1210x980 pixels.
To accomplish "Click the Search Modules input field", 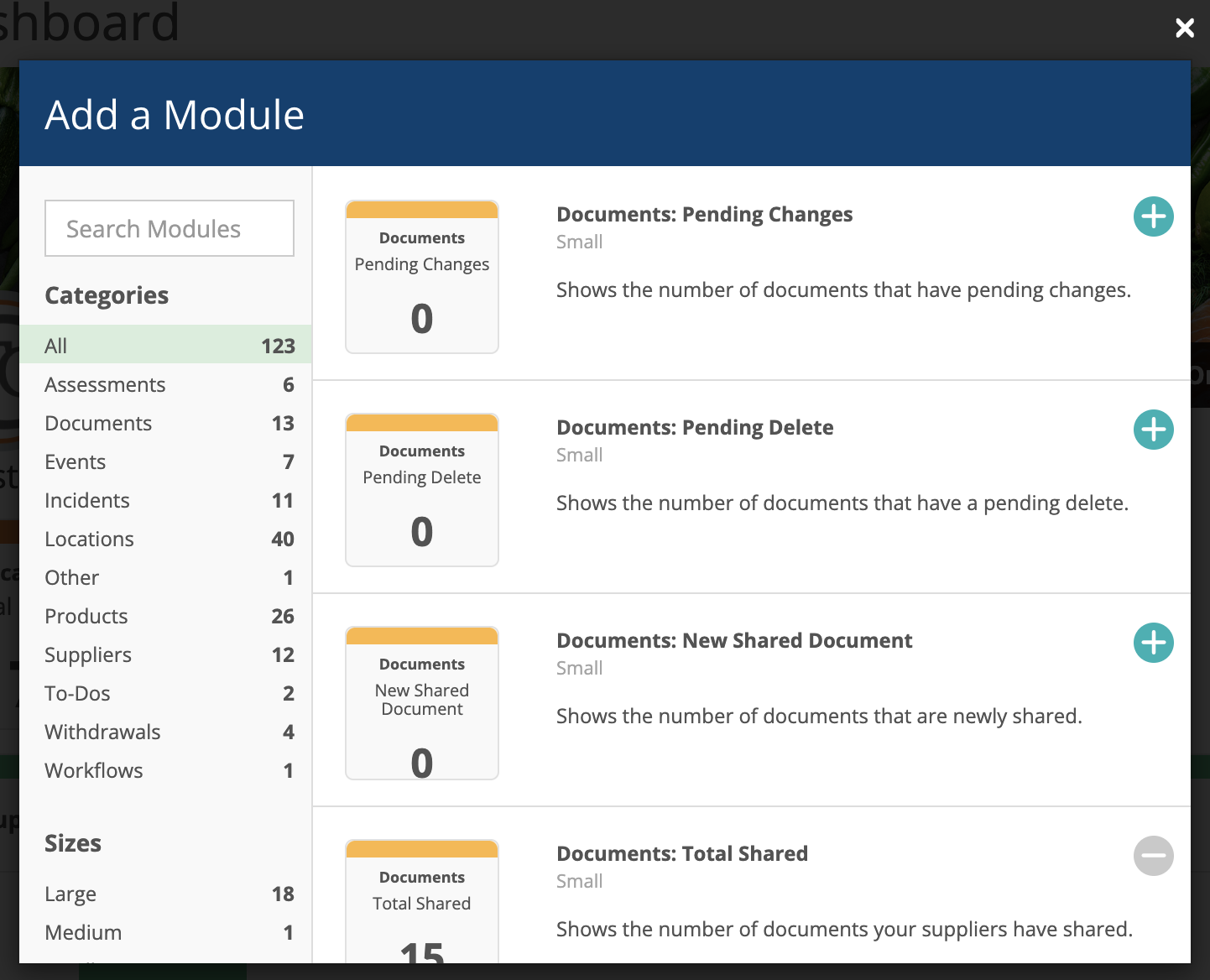I will click(x=169, y=227).
